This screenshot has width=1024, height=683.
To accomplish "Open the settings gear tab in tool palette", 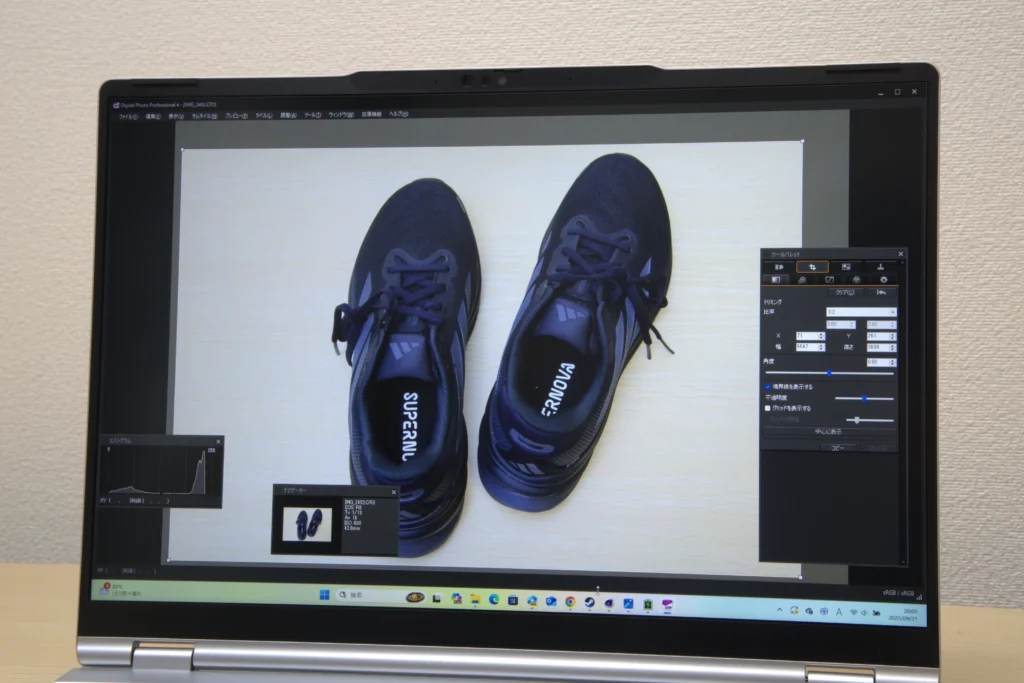I will [883, 280].
